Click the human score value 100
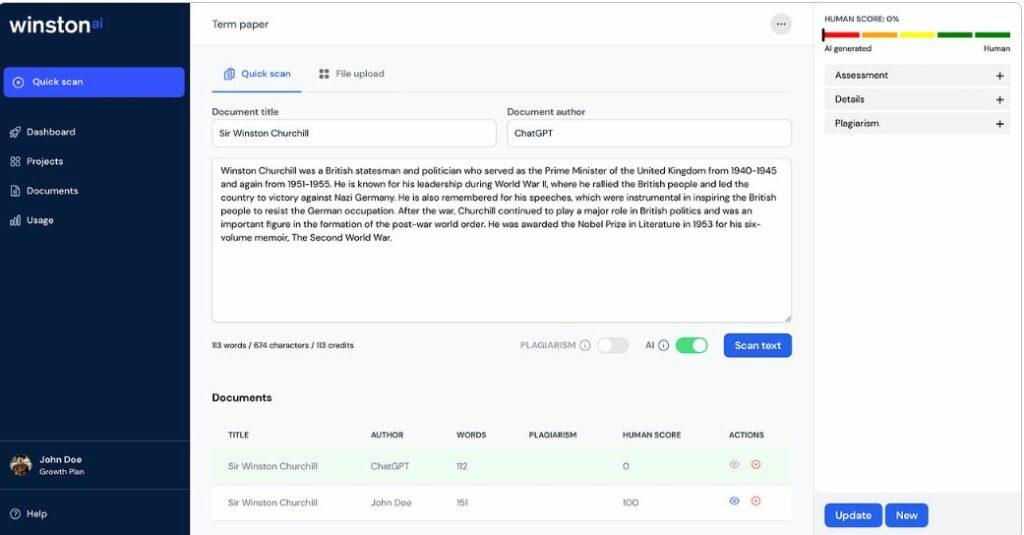The height and width of the screenshot is (535, 1024). [630, 503]
